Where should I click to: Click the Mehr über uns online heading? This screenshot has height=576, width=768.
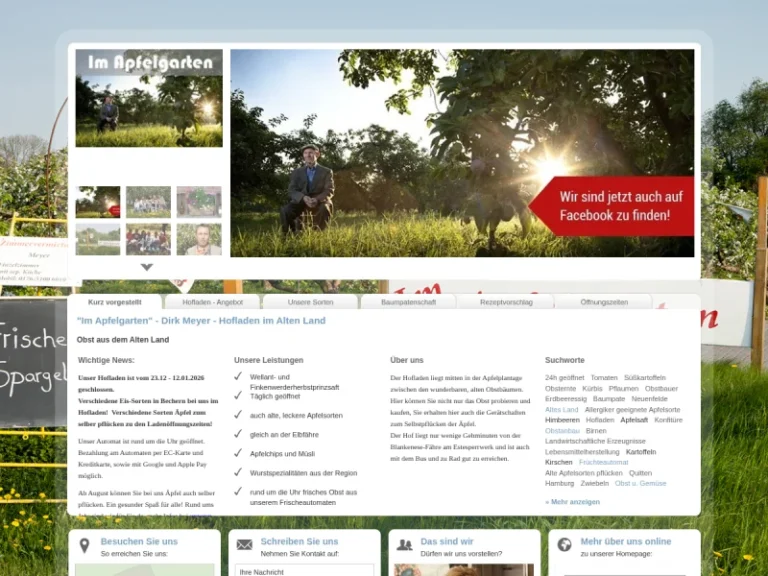(x=626, y=541)
